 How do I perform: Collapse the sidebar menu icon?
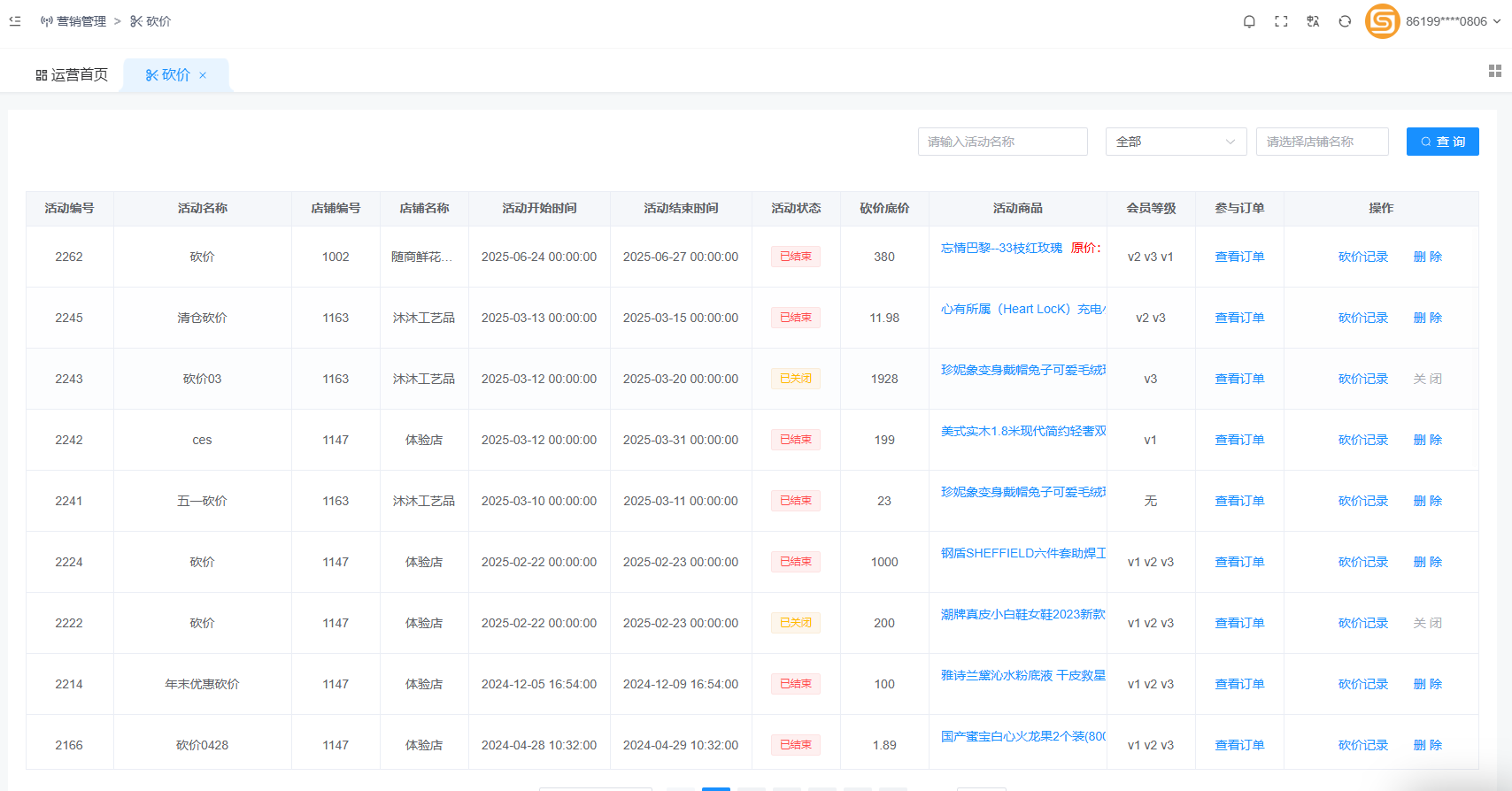(x=15, y=21)
